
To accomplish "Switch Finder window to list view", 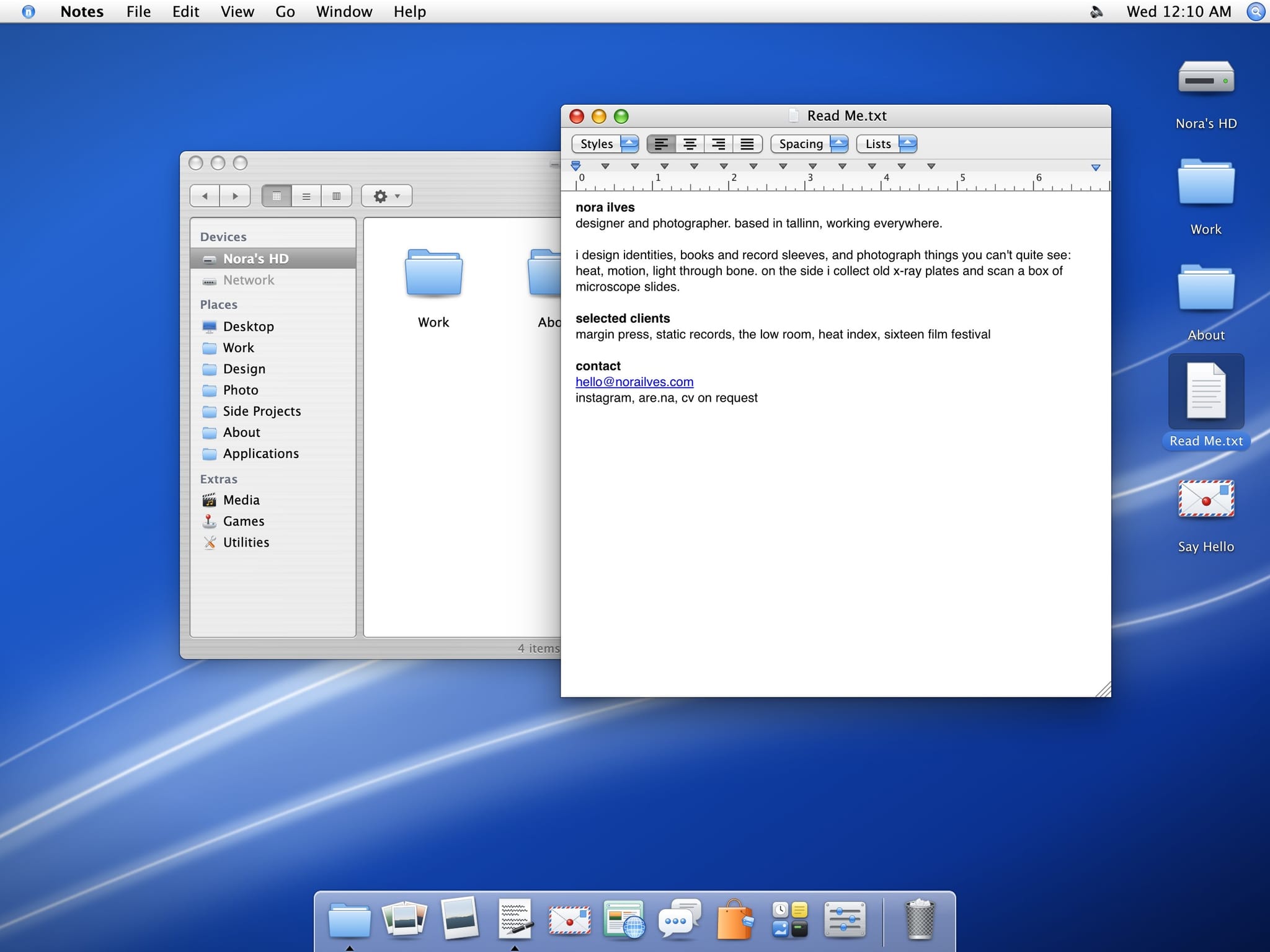I will pyautogui.click(x=306, y=196).
